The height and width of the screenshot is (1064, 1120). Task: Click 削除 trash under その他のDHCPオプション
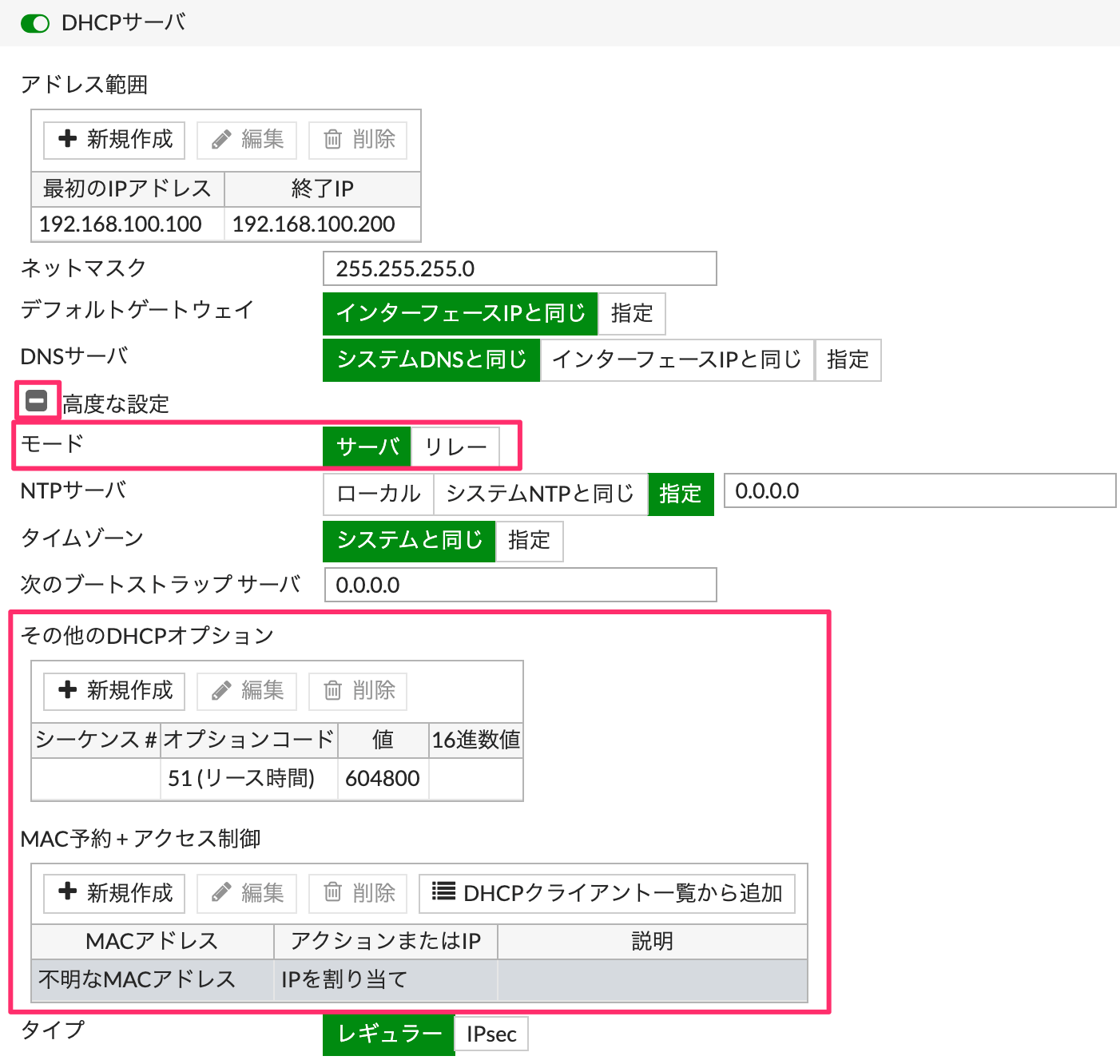coord(359,691)
